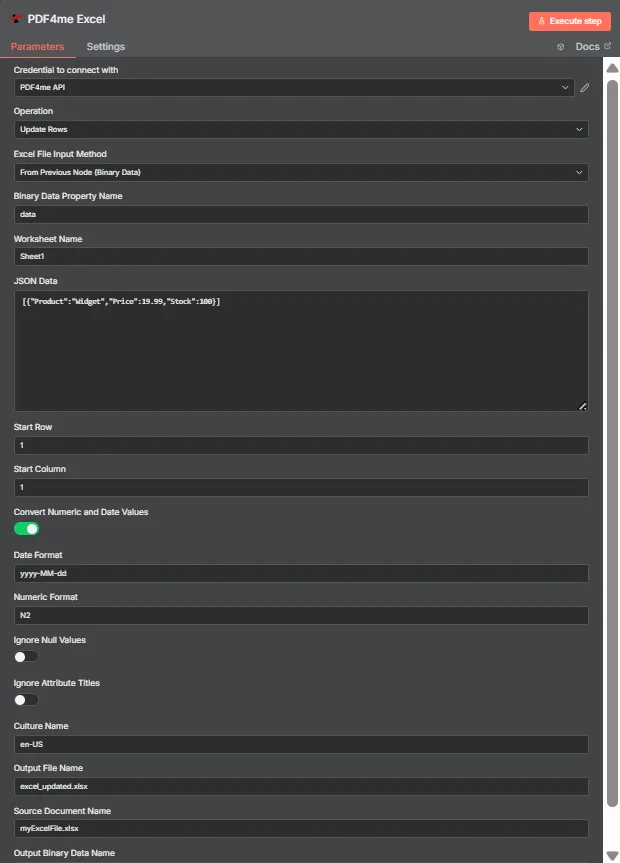Image resolution: width=620 pixels, height=863 pixels.
Task: Click the pencil icon to edit the credential
Action: coord(585,88)
